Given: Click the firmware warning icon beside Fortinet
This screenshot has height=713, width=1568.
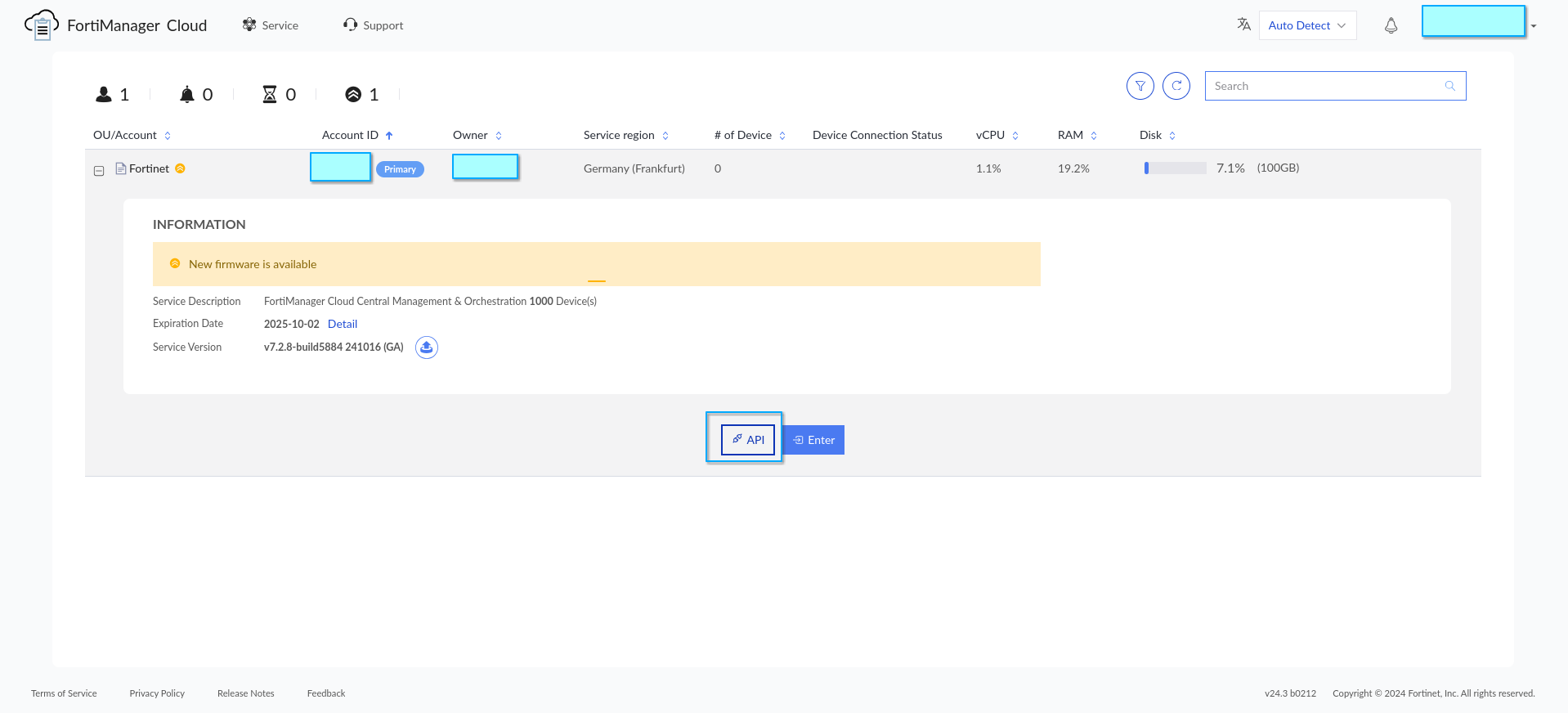Looking at the screenshot, I should 180,168.
